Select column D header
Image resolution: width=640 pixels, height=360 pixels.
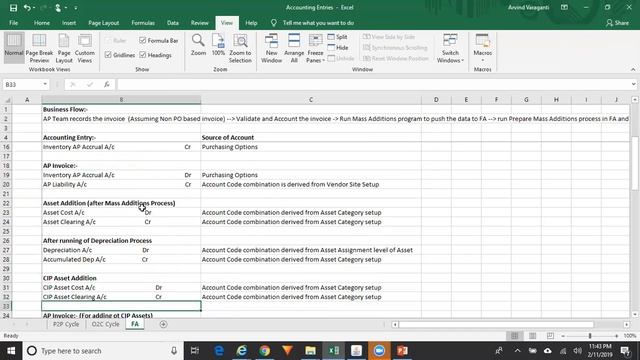(436, 100)
